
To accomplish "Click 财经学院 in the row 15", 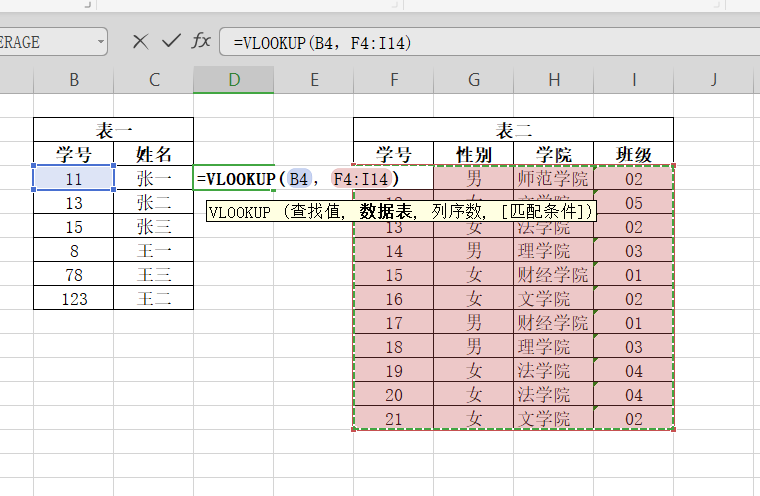I will coord(554,274).
